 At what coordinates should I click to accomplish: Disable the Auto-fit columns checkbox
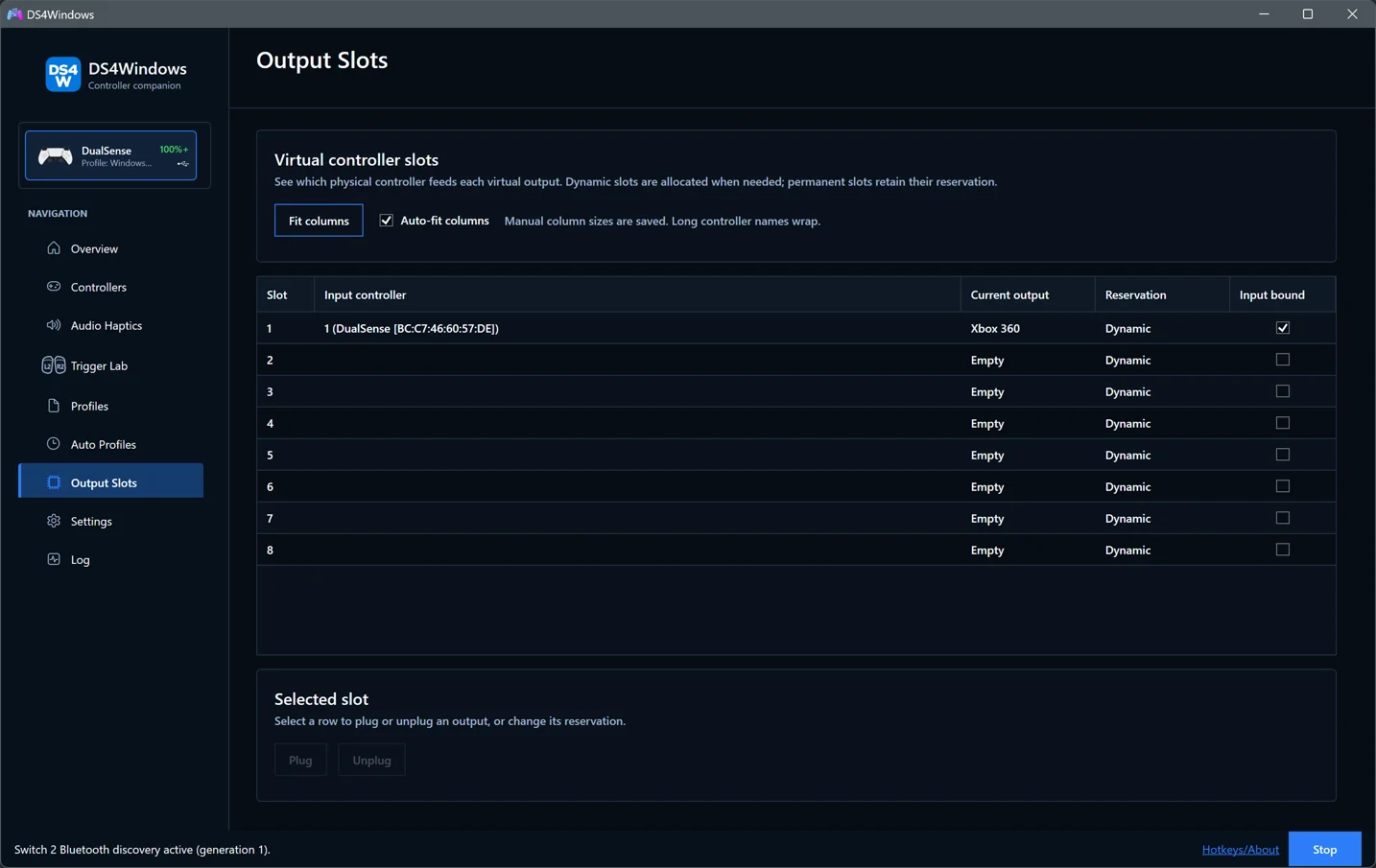point(387,221)
